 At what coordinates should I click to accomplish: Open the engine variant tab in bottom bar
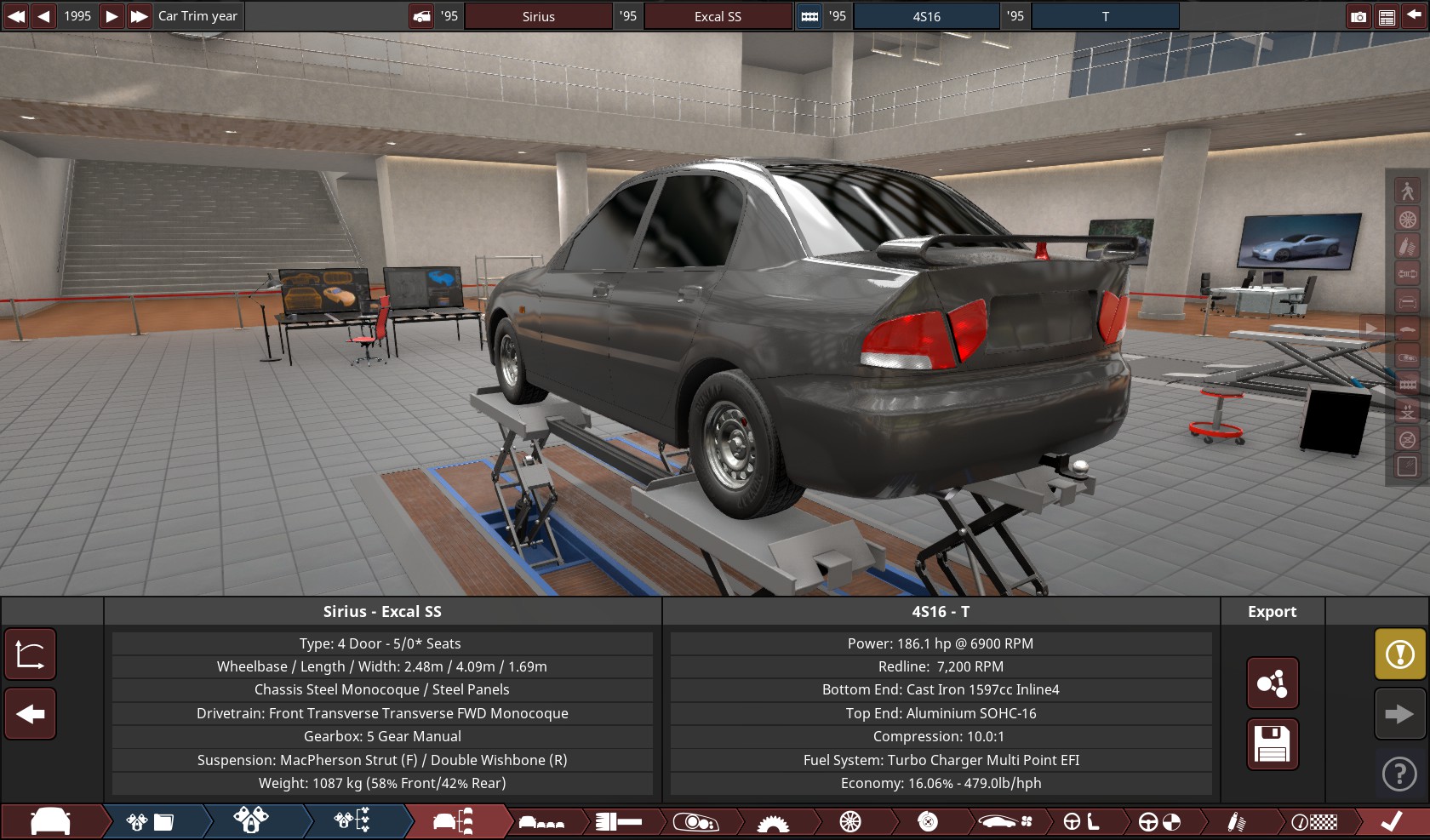(251, 822)
